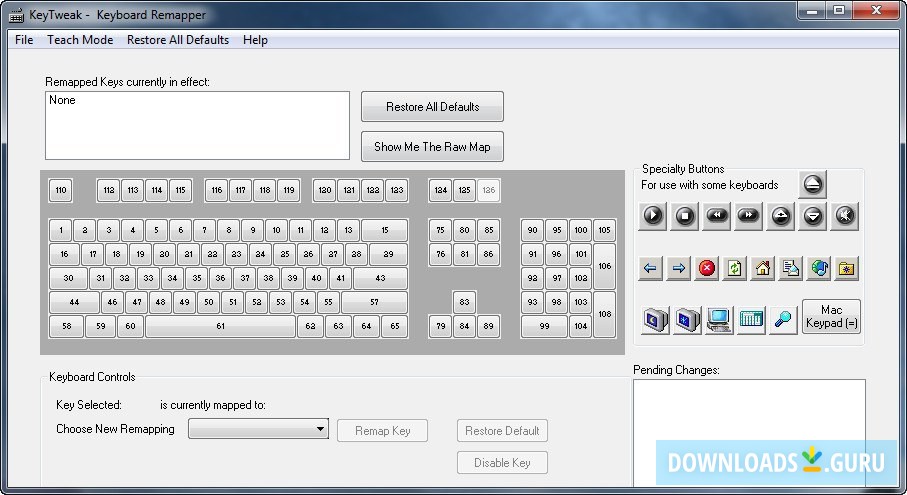Click the Mac Keypad (=) button
907x495 pixels.
point(831,316)
